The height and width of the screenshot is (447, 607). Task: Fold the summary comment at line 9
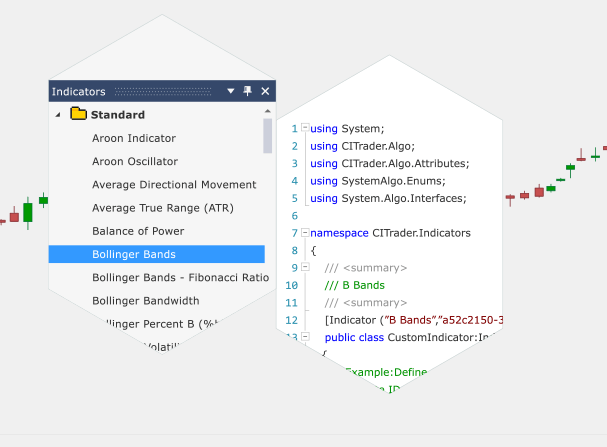pos(305,267)
